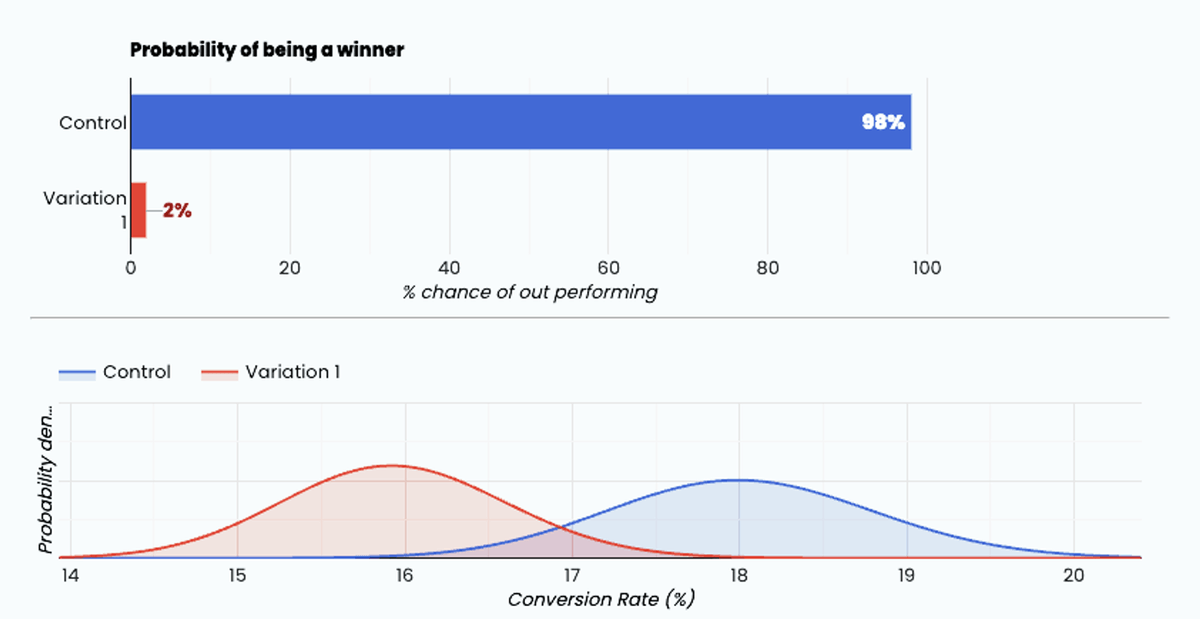This screenshot has width=1200, height=619.
Task: Select the "Probability of being a winner" title
Action: pos(267,49)
